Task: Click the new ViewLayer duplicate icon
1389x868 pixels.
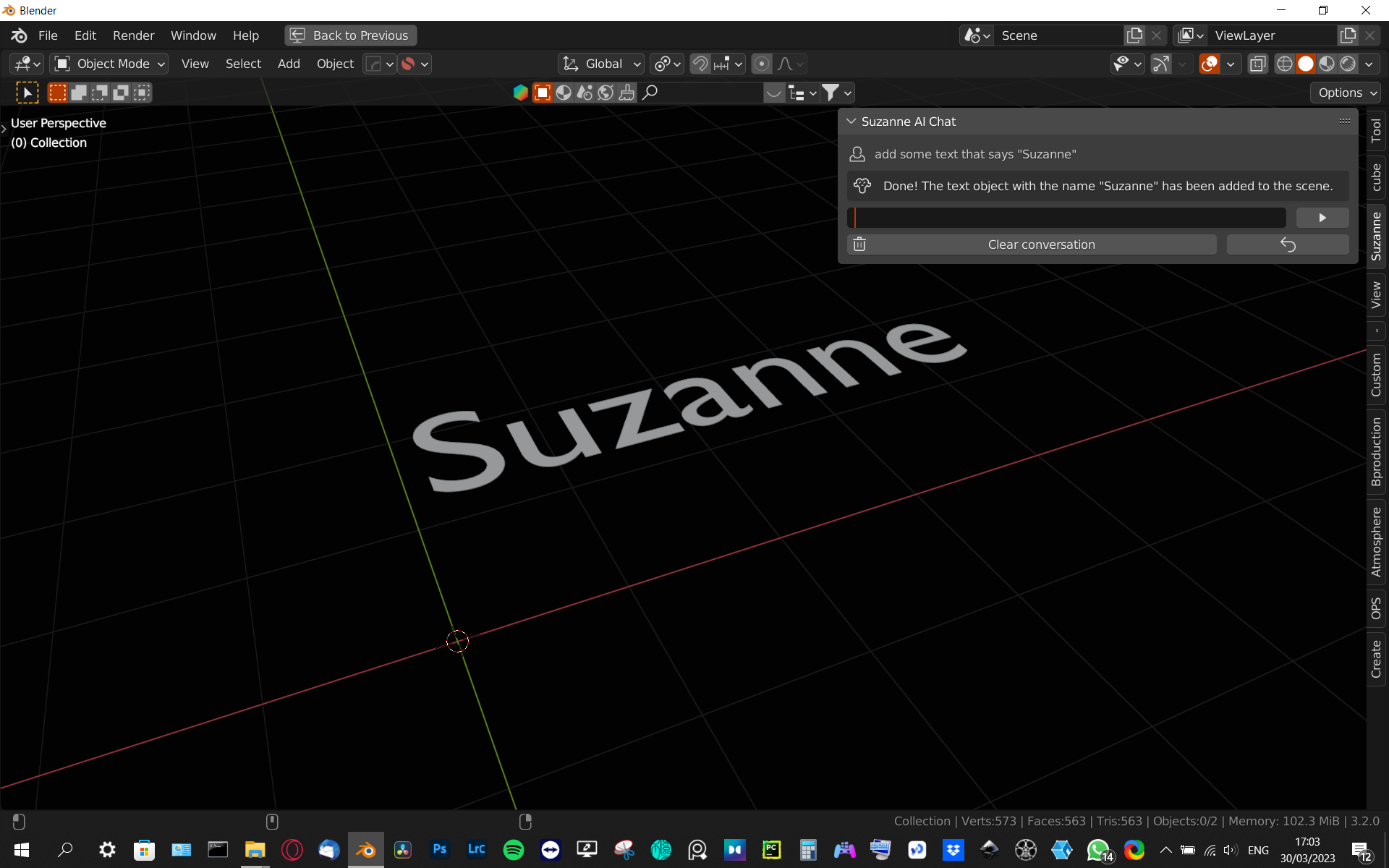Action: point(1348,35)
